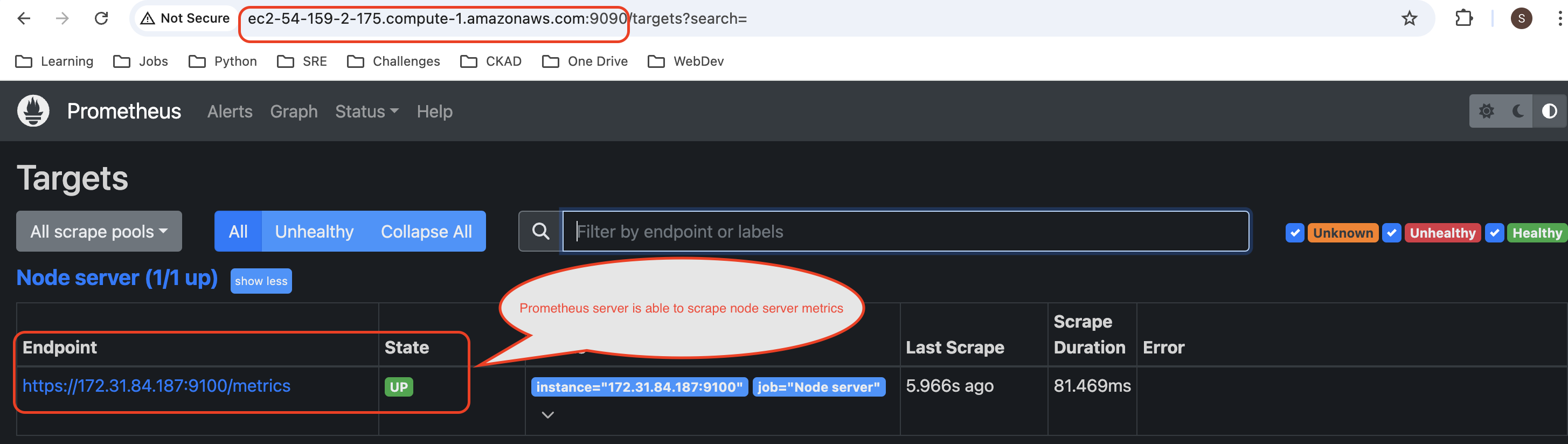Select the auto contrast theme icon
The height and width of the screenshot is (444, 1568).
coord(1549,111)
